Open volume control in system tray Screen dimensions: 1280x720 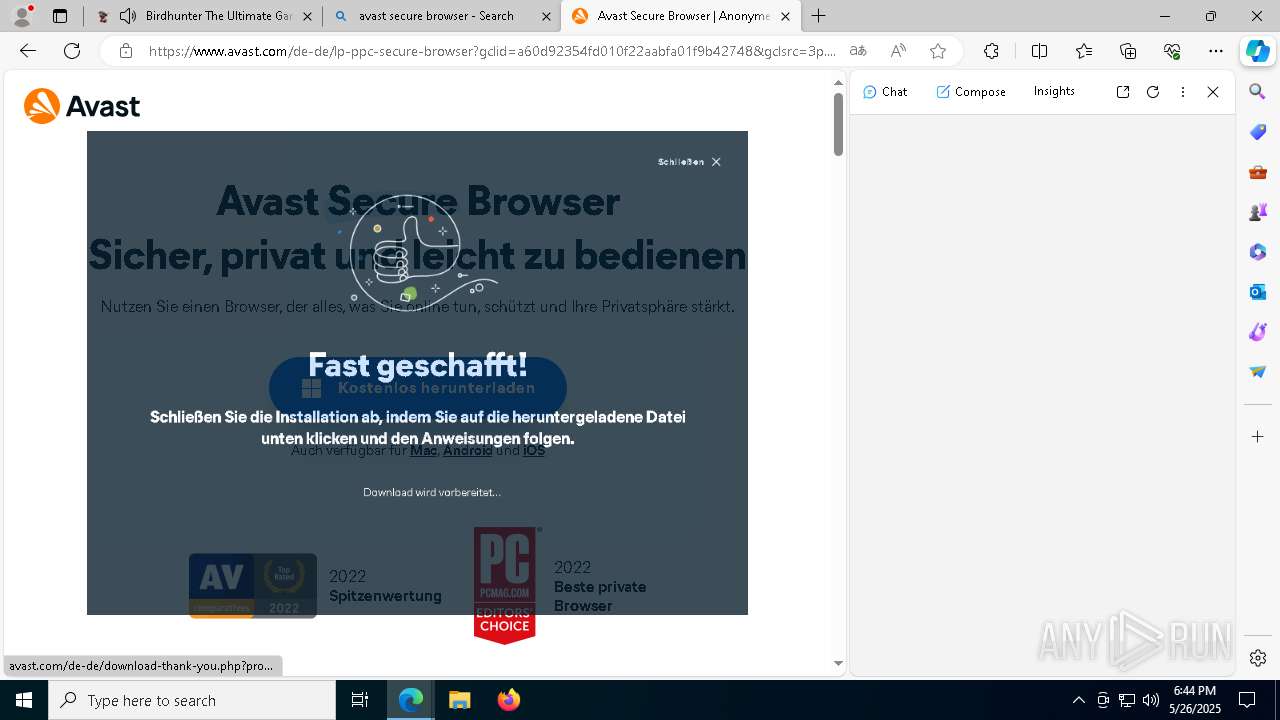click(x=1151, y=700)
